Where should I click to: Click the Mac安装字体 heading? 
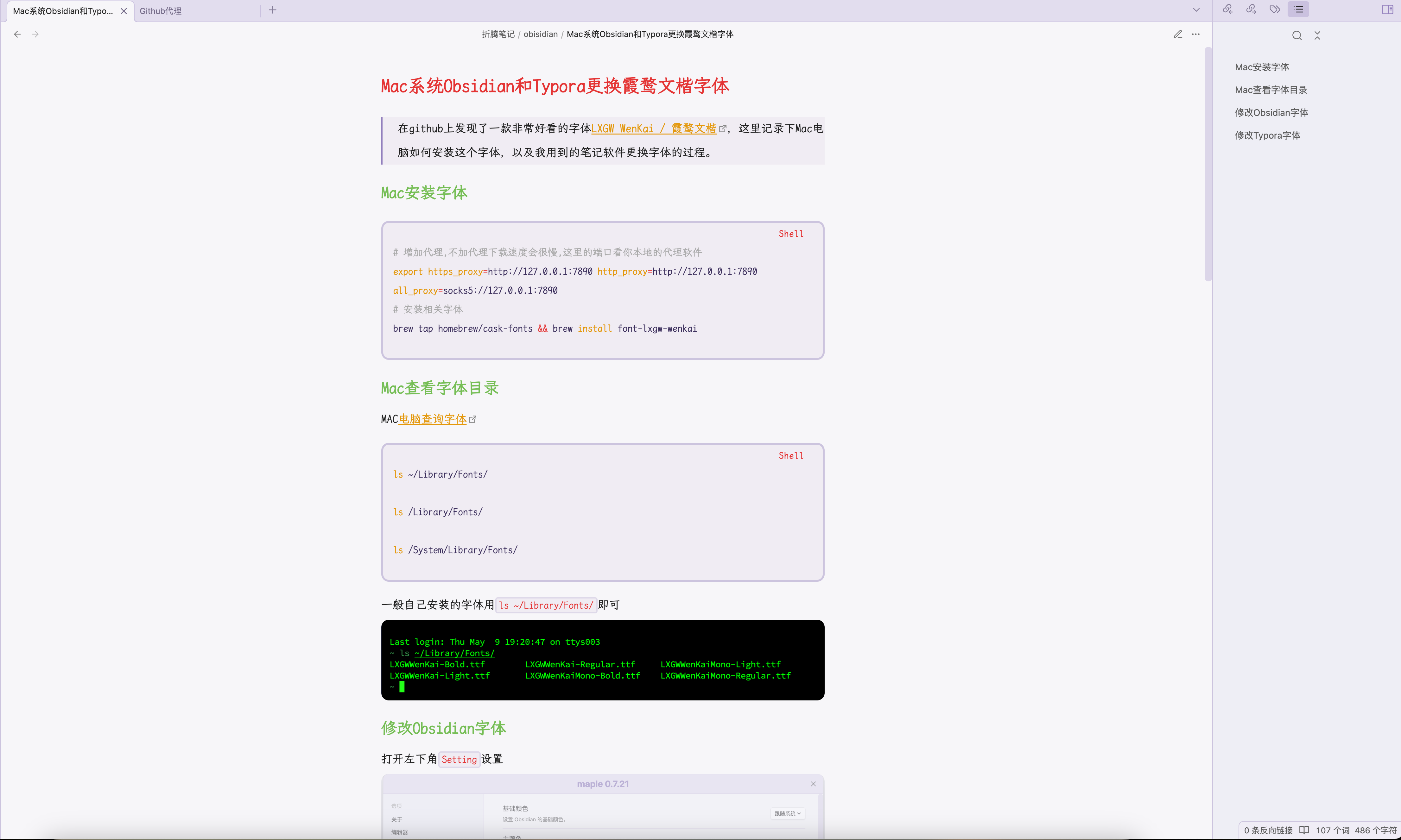click(424, 193)
